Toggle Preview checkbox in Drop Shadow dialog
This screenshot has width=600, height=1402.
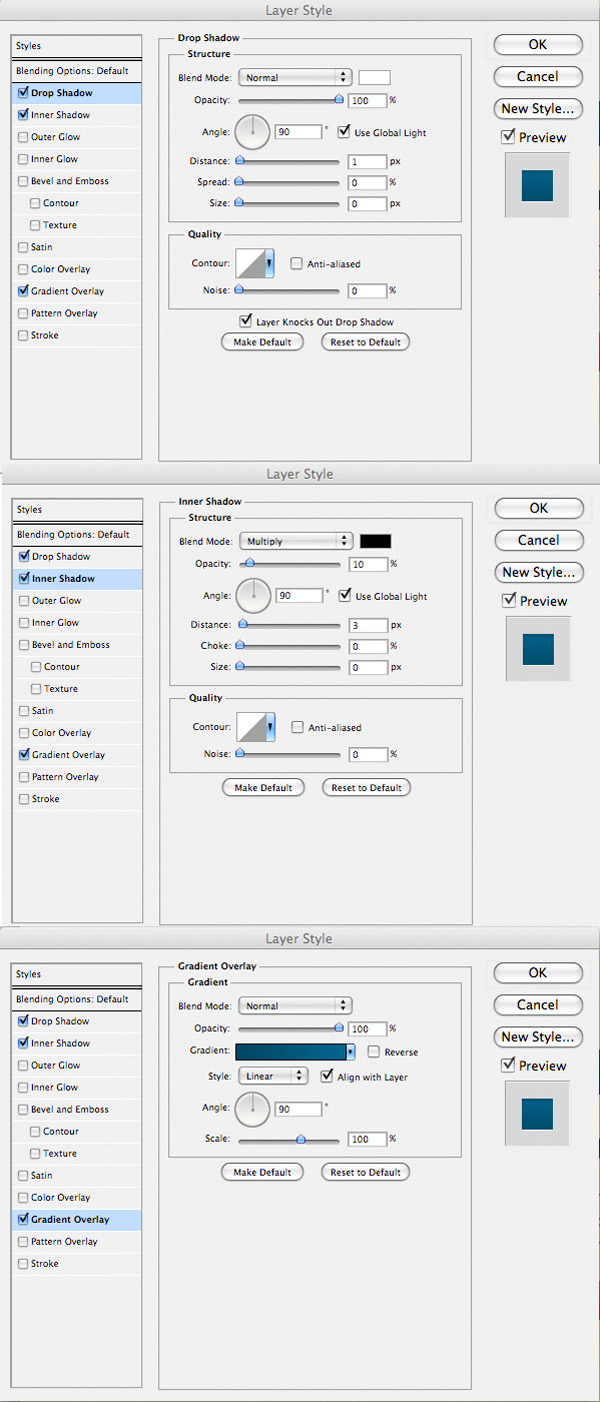[508, 137]
